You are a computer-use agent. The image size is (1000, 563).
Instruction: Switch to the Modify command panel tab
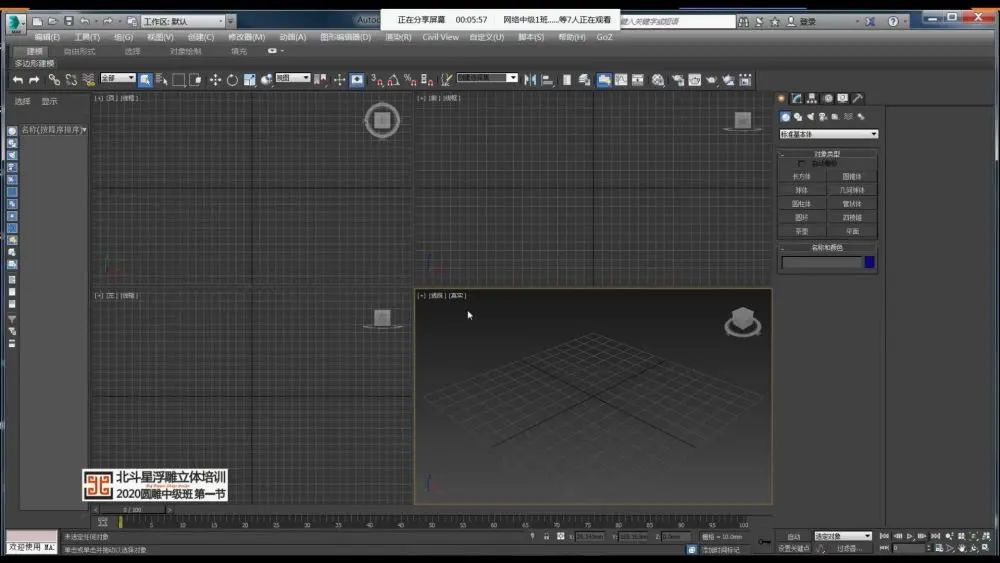(797, 98)
